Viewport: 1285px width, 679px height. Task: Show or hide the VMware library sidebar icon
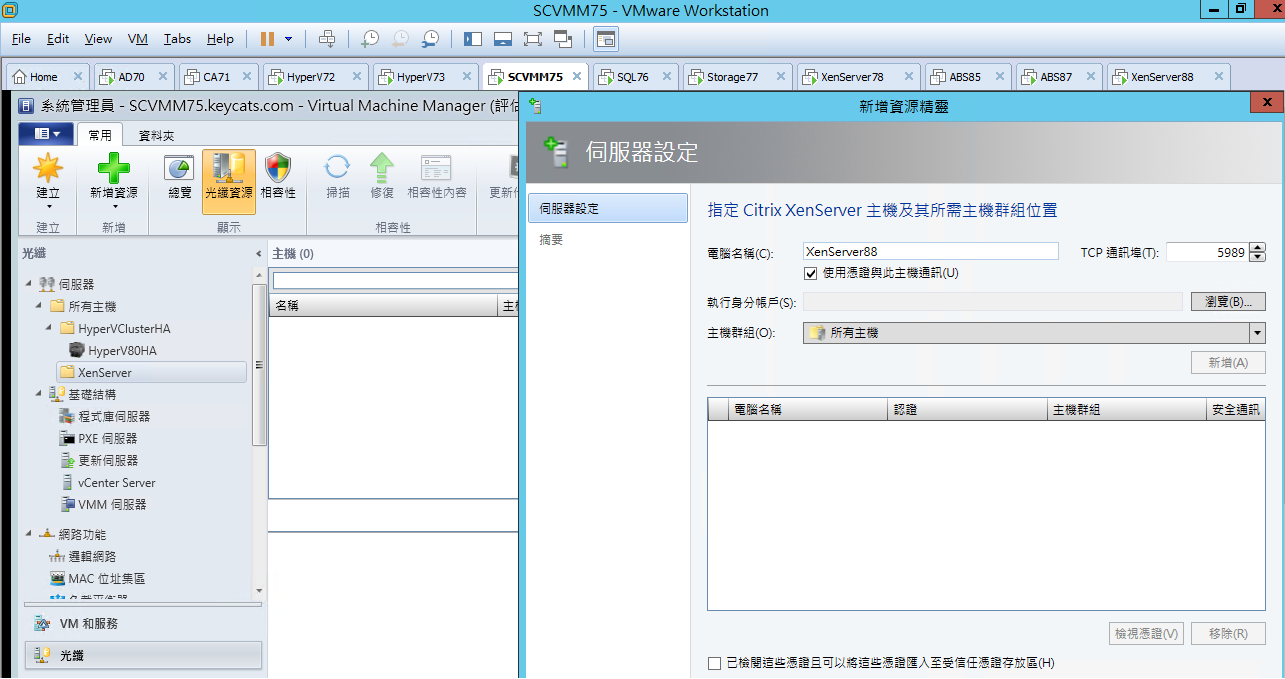(x=473, y=39)
